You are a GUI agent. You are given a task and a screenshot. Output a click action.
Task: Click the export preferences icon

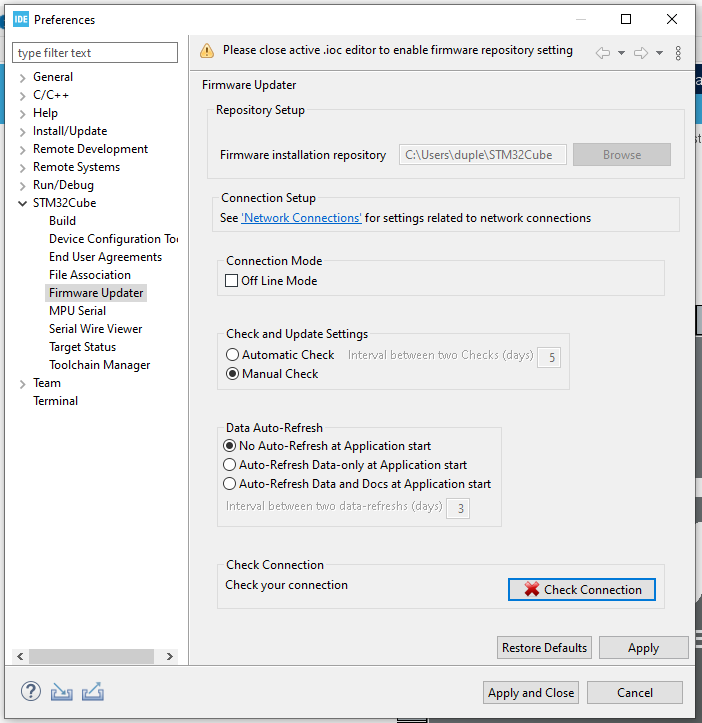click(x=93, y=692)
